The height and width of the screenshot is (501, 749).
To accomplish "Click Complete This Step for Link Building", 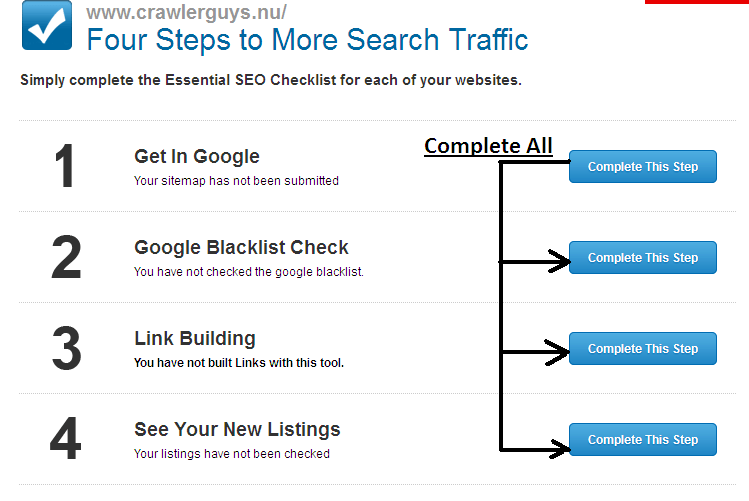I will coord(642,349).
